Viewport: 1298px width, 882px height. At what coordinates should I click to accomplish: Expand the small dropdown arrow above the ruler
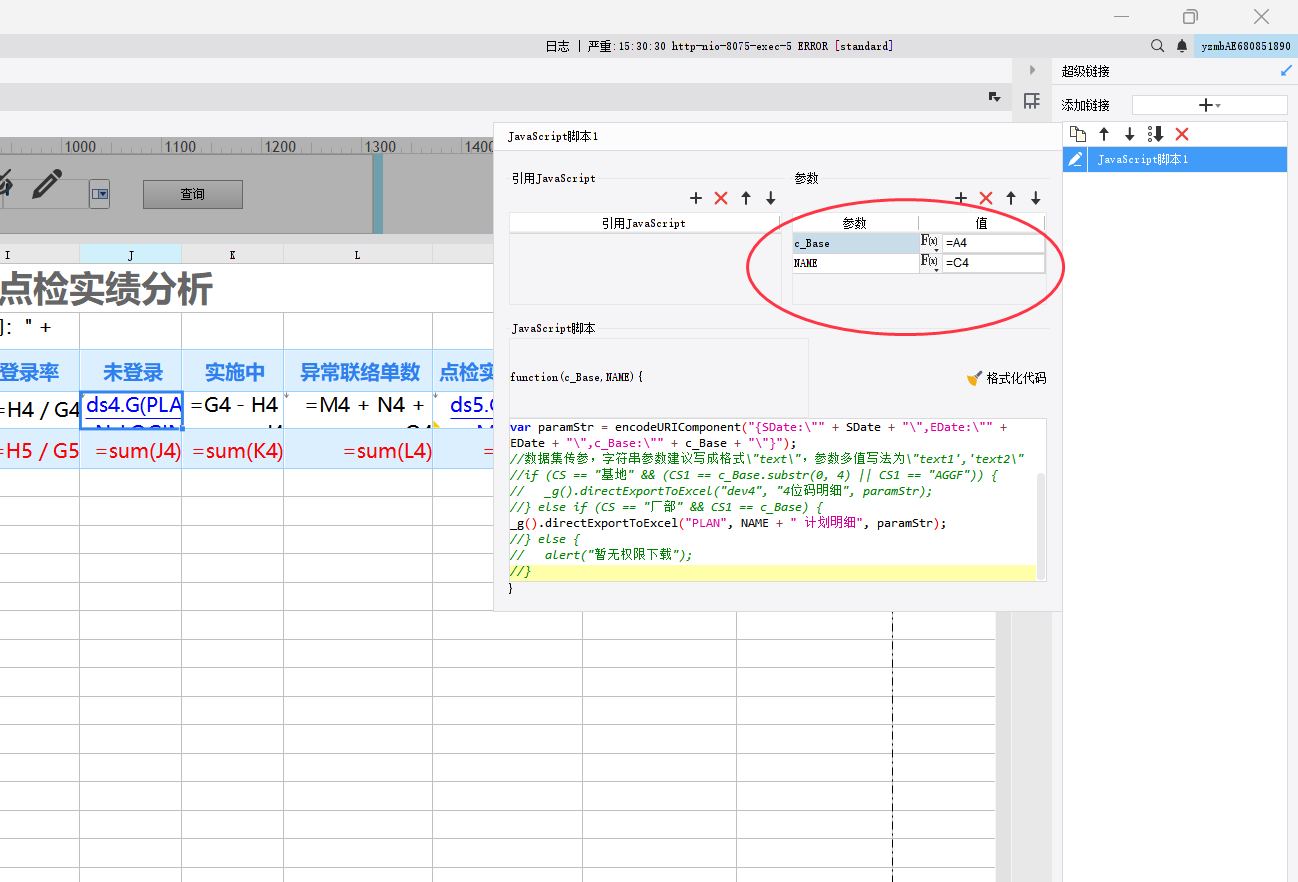tap(994, 97)
